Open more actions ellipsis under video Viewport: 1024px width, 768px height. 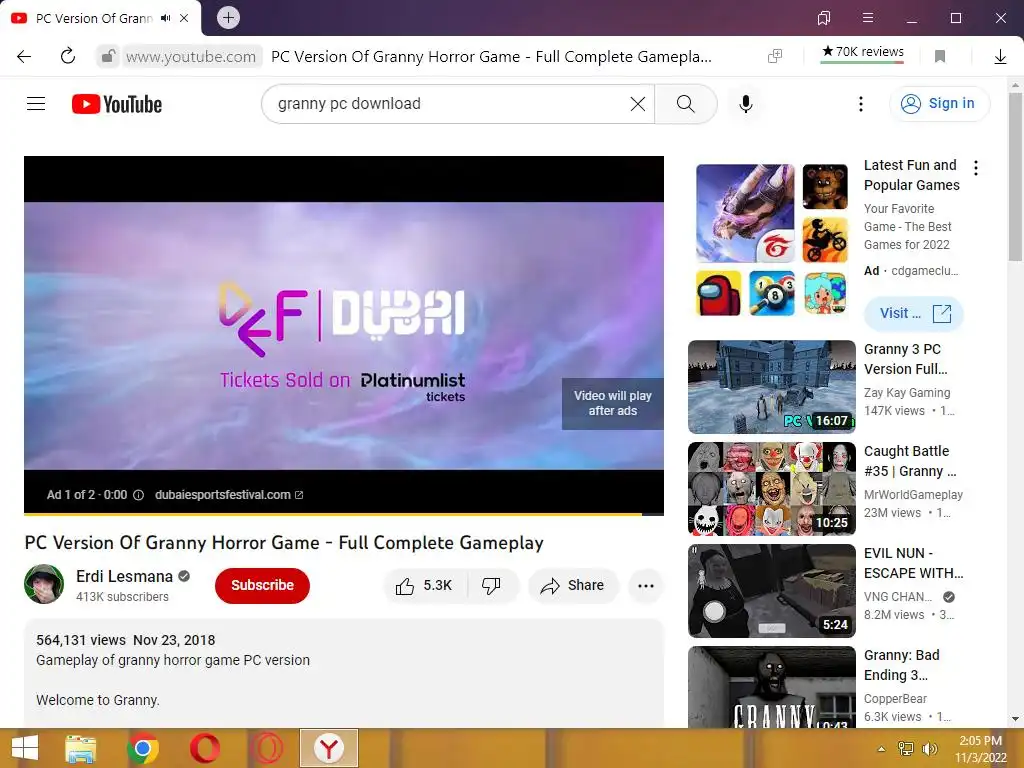pos(646,586)
